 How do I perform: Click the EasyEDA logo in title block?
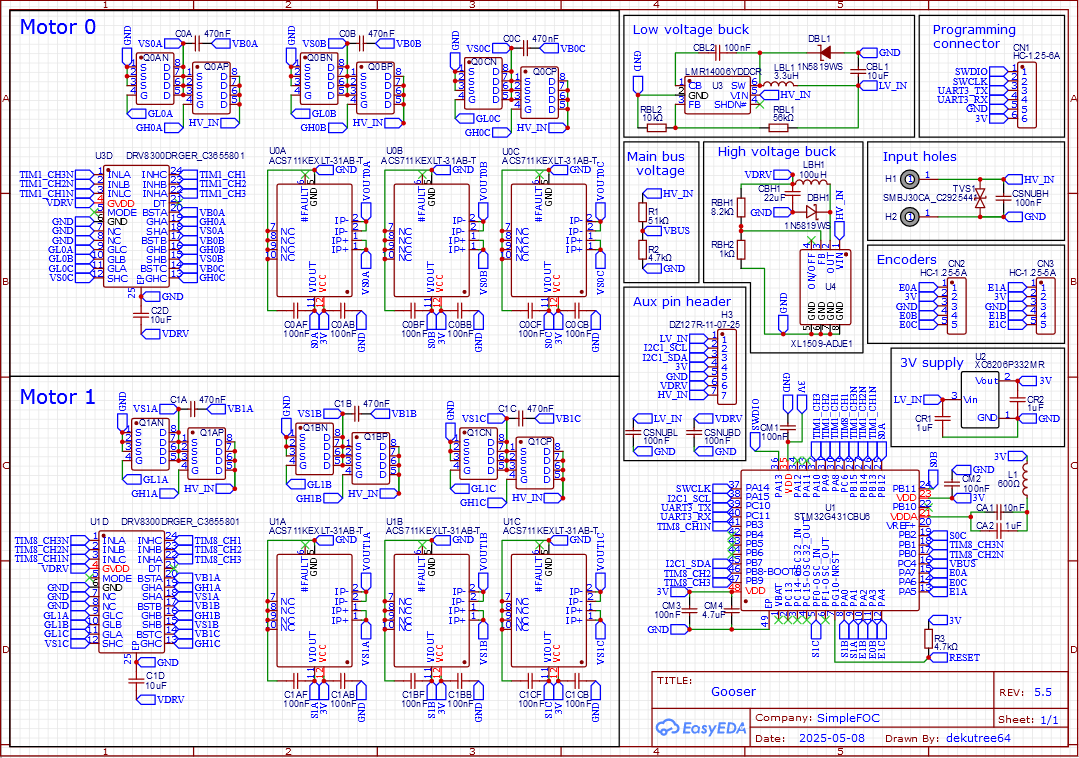(701, 728)
